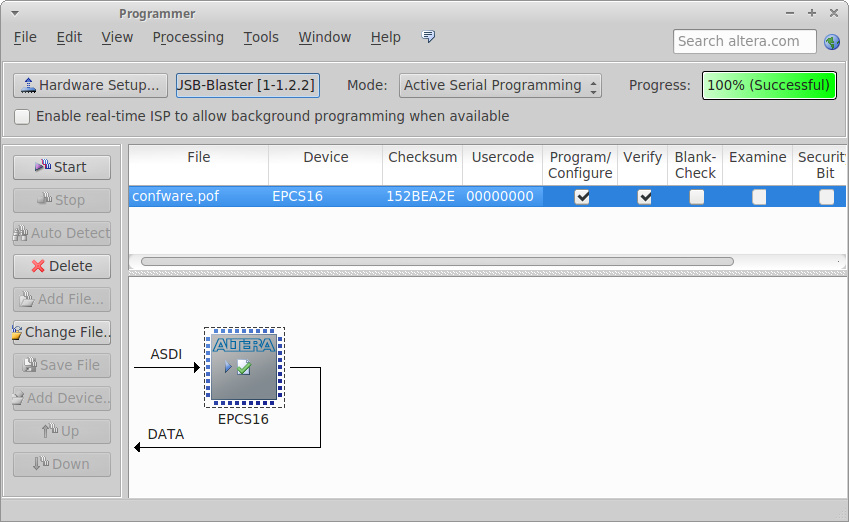This screenshot has height=522, width=849.
Task: Open the Edit menu
Action: [x=69, y=37]
